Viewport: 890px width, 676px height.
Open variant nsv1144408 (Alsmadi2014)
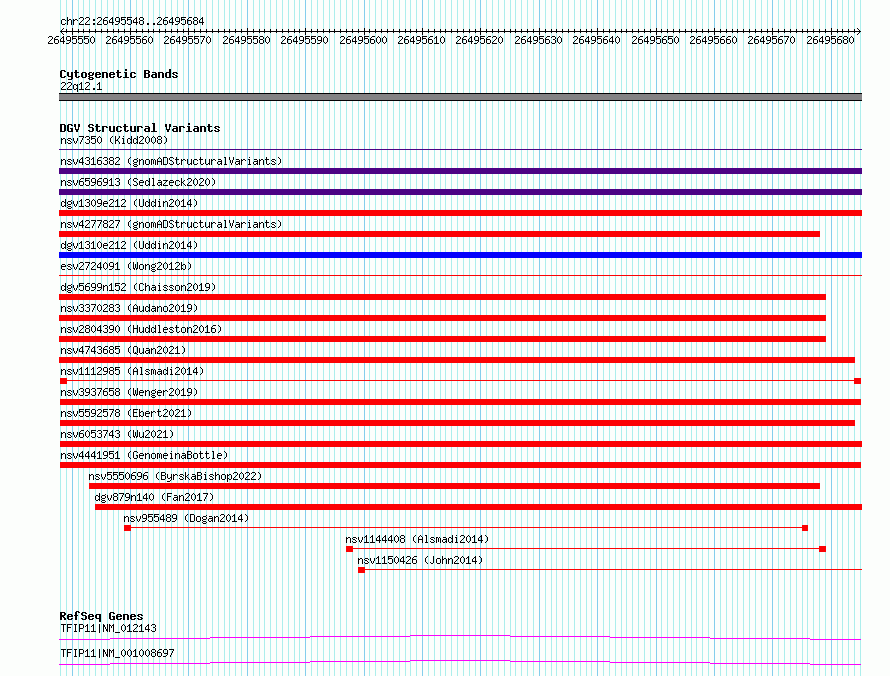tap(417, 539)
